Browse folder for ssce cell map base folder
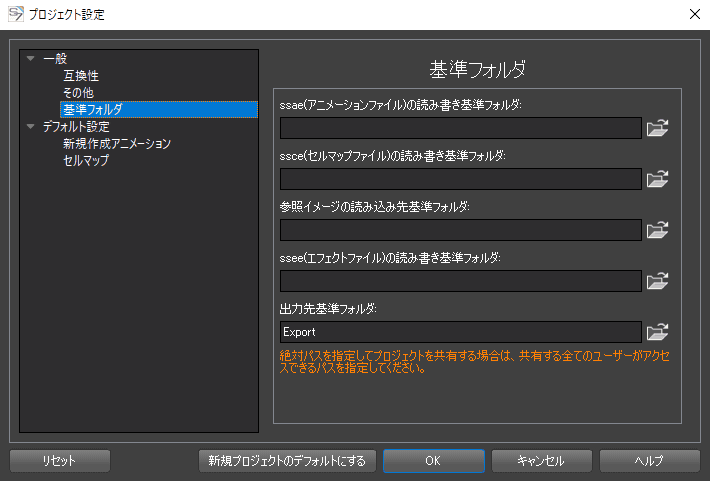Viewport: 710px width, 481px height. point(657,179)
